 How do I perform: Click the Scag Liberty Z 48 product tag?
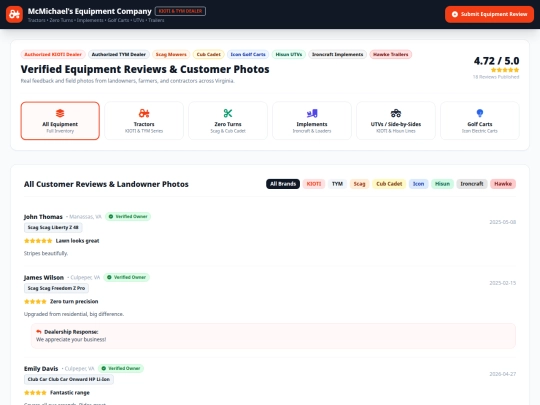pyautogui.click(x=53, y=228)
